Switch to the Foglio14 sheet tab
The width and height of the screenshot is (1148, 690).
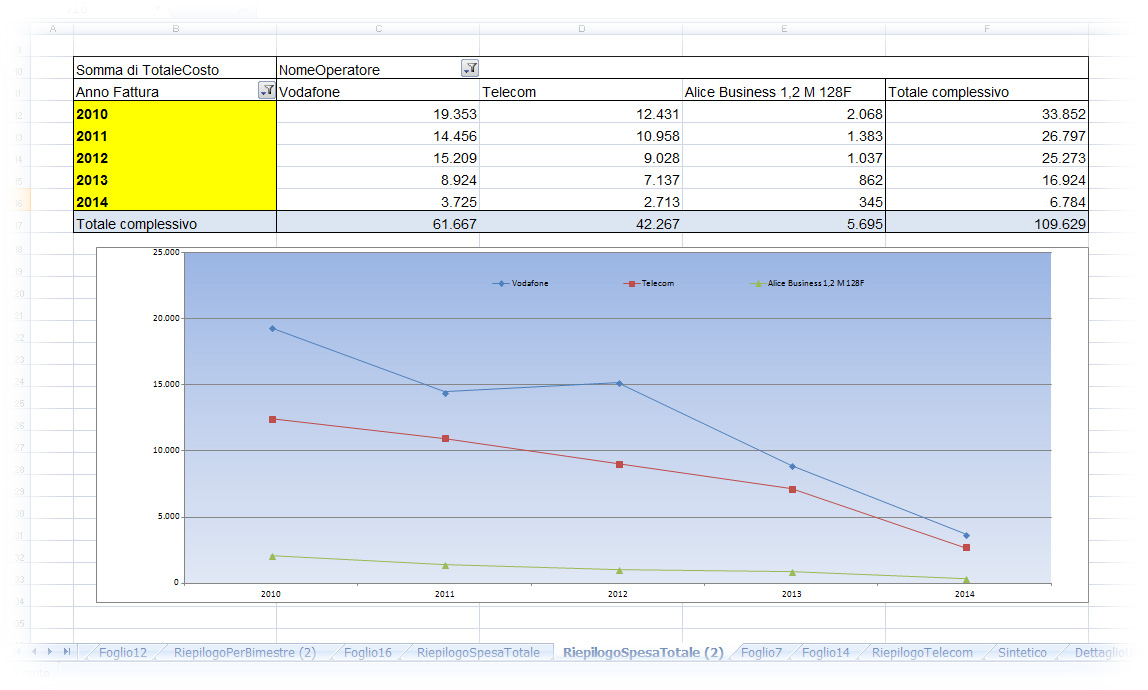tap(826, 652)
